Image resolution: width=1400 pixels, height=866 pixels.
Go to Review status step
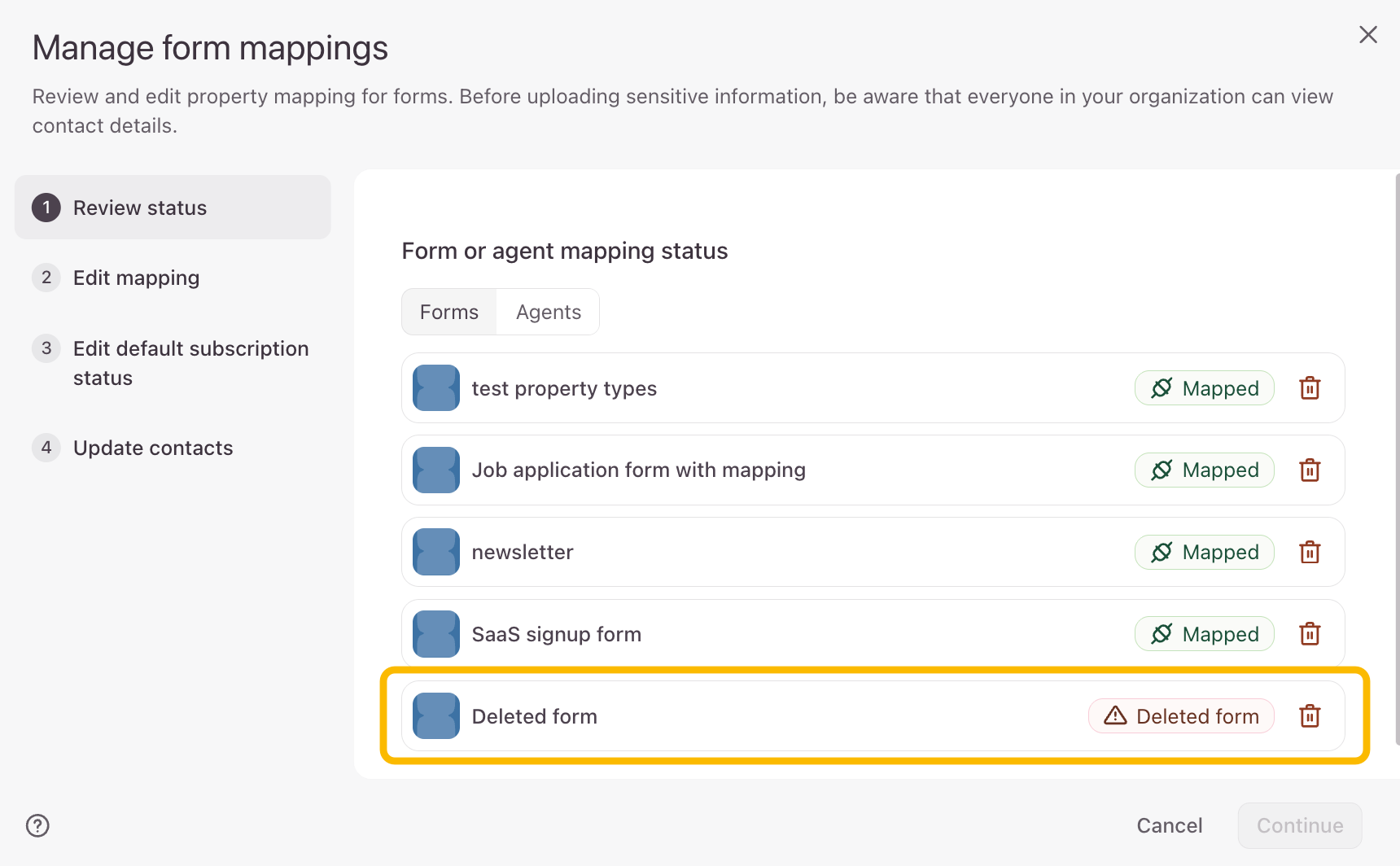pos(140,208)
